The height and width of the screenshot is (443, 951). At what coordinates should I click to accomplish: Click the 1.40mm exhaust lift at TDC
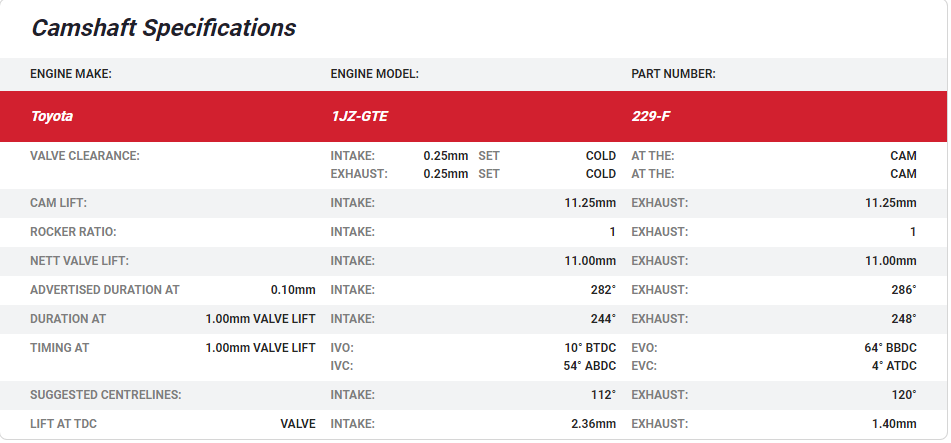pyautogui.click(x=894, y=424)
